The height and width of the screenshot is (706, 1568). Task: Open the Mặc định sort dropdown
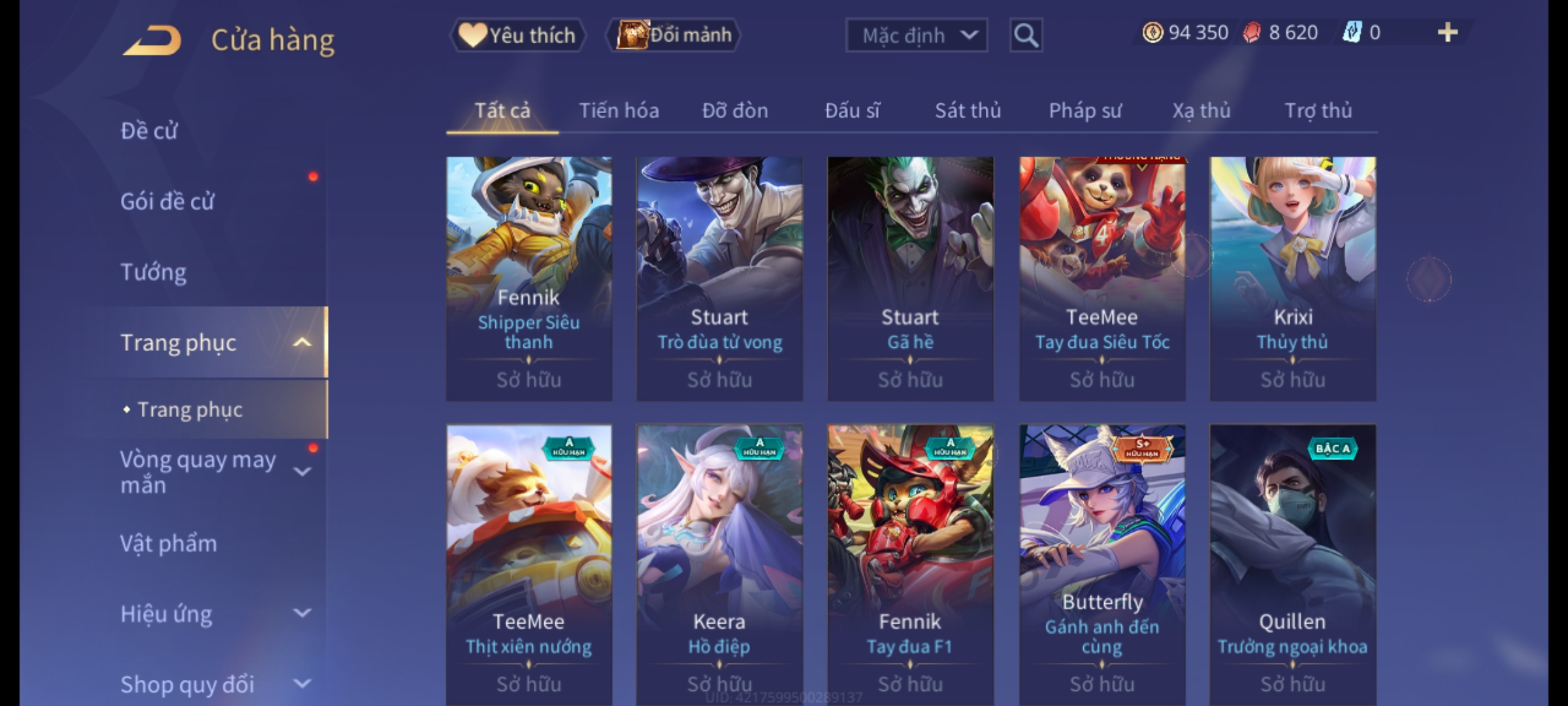(x=916, y=35)
